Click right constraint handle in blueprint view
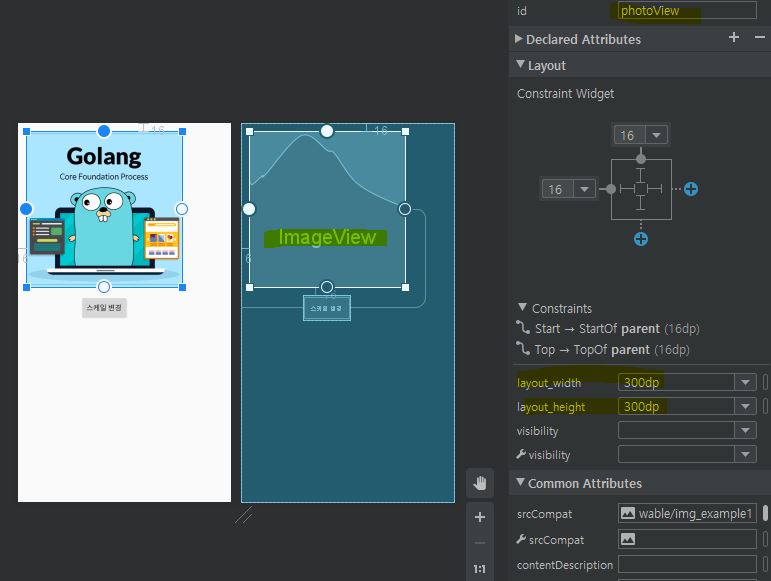The image size is (771, 581). pyautogui.click(x=405, y=209)
